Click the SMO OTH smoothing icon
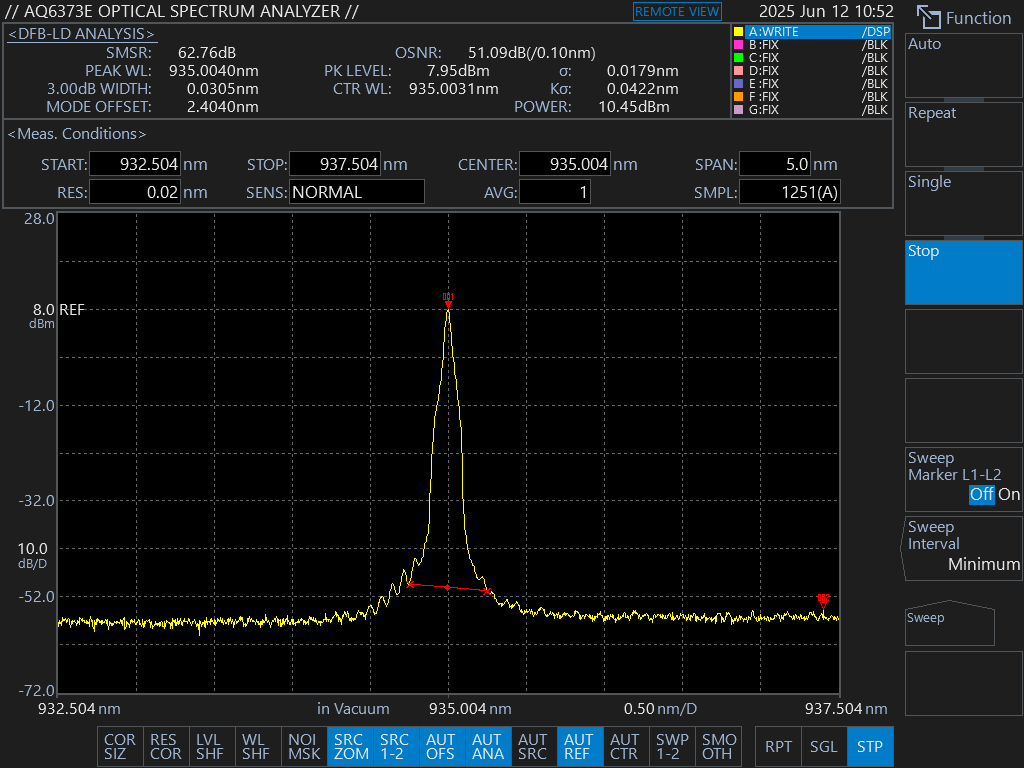The height and width of the screenshot is (768, 1024). 718,746
